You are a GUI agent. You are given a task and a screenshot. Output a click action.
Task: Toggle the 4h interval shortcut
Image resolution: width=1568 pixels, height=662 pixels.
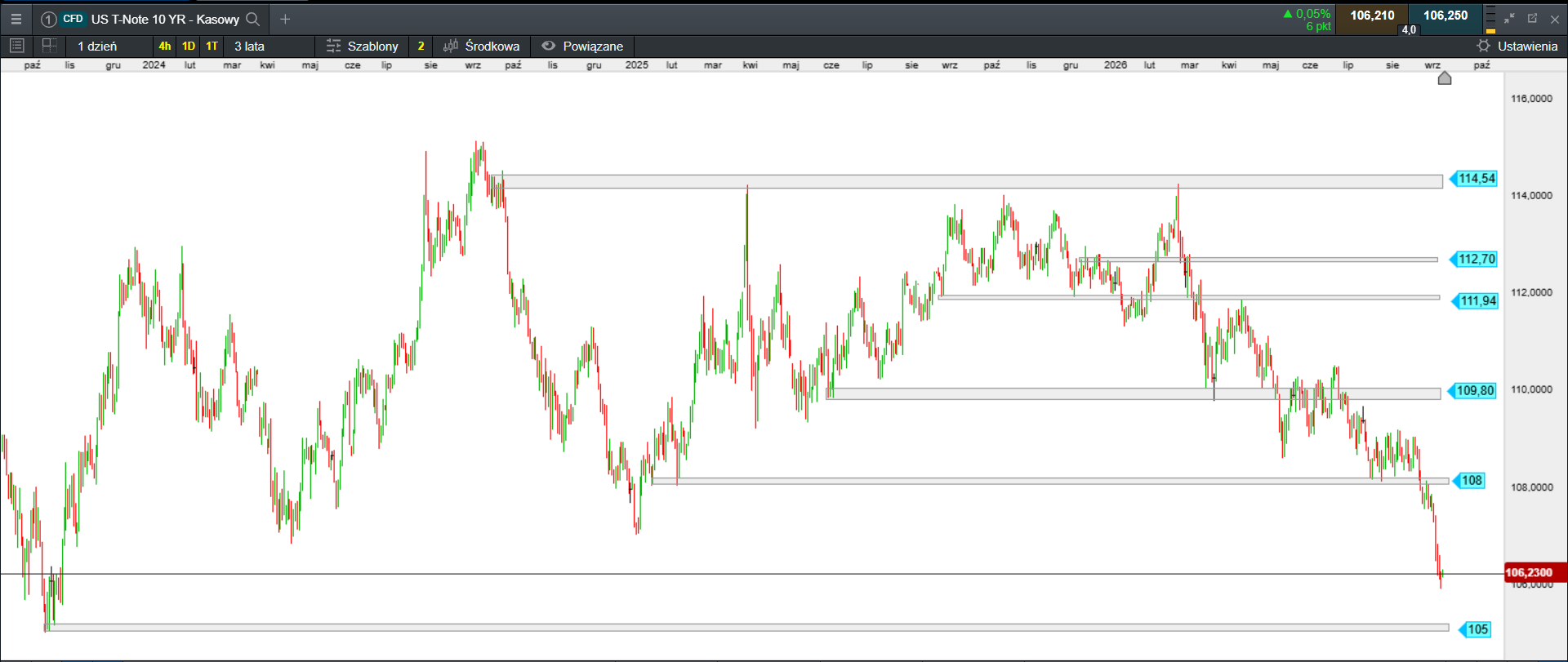[x=165, y=46]
